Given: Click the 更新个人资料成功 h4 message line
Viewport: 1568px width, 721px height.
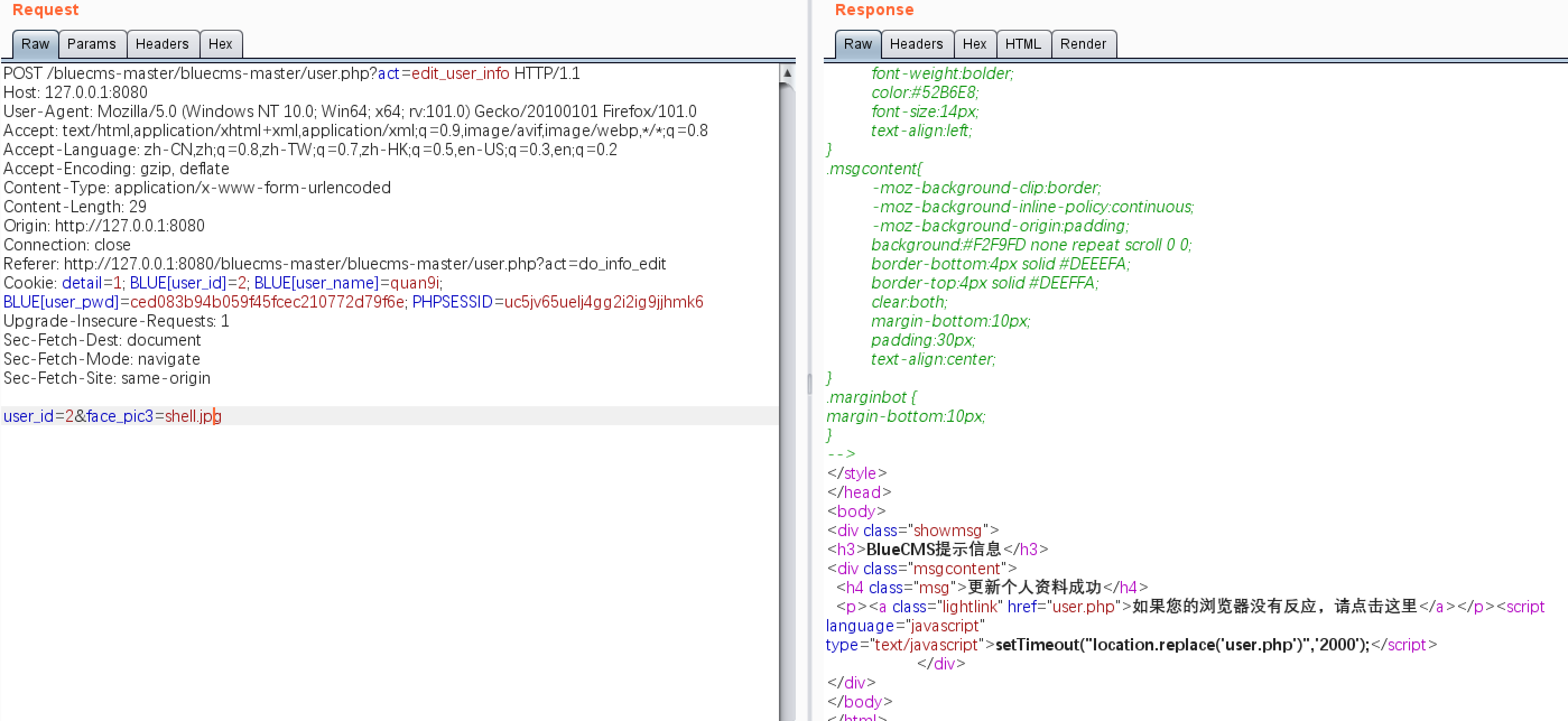Looking at the screenshot, I should point(991,587).
